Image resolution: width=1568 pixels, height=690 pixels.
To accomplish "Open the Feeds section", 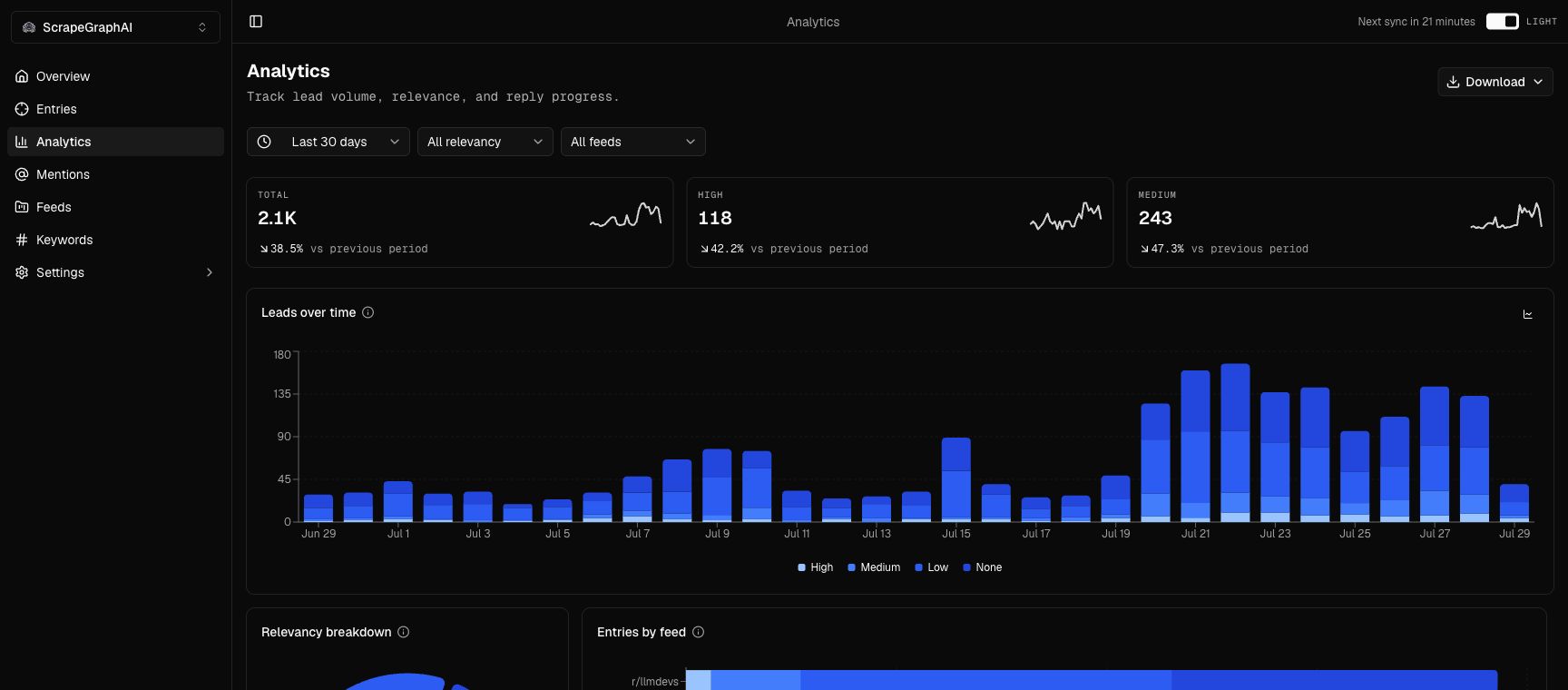I will 115,207.
